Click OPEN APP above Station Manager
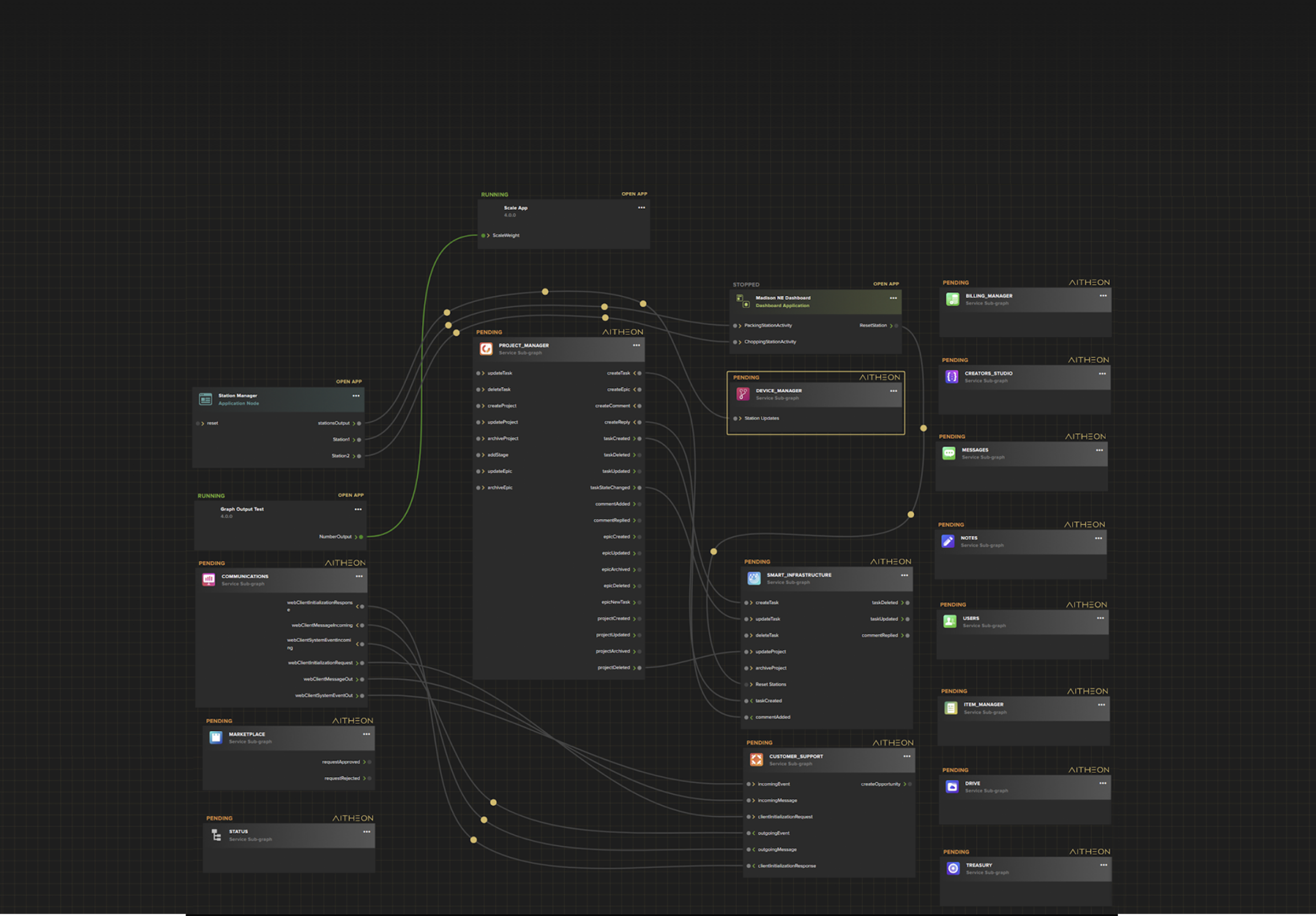1316x916 pixels. [349, 381]
